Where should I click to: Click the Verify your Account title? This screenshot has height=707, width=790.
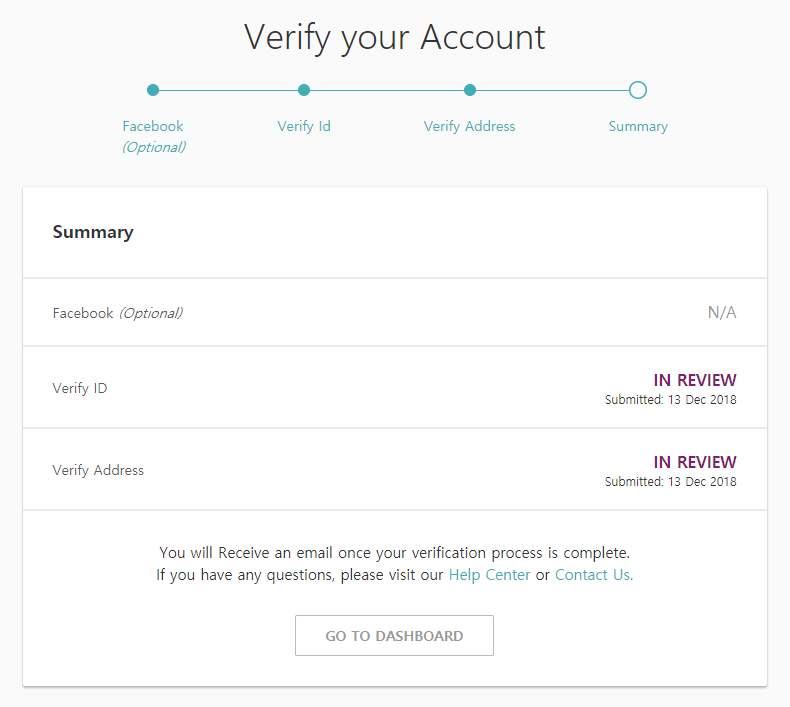[395, 37]
